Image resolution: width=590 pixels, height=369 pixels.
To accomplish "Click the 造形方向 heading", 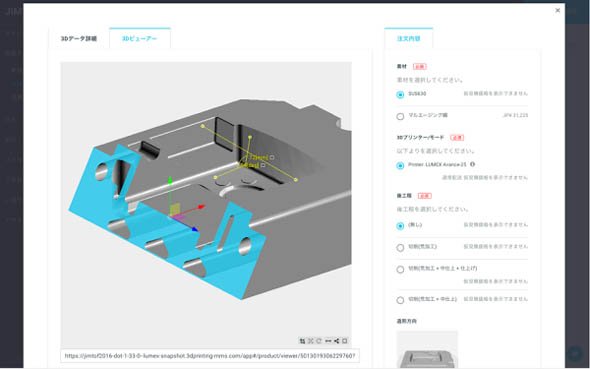I will click(x=407, y=321).
